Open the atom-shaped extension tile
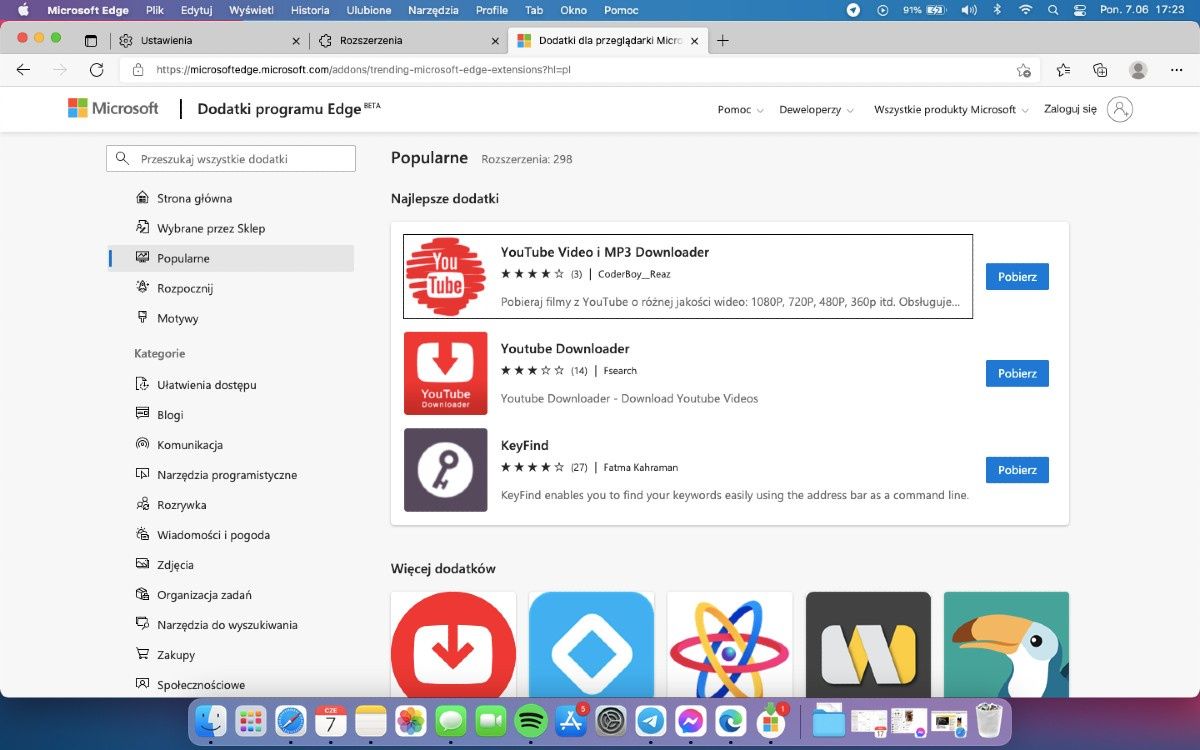Viewport: 1200px width, 750px height. 730,644
